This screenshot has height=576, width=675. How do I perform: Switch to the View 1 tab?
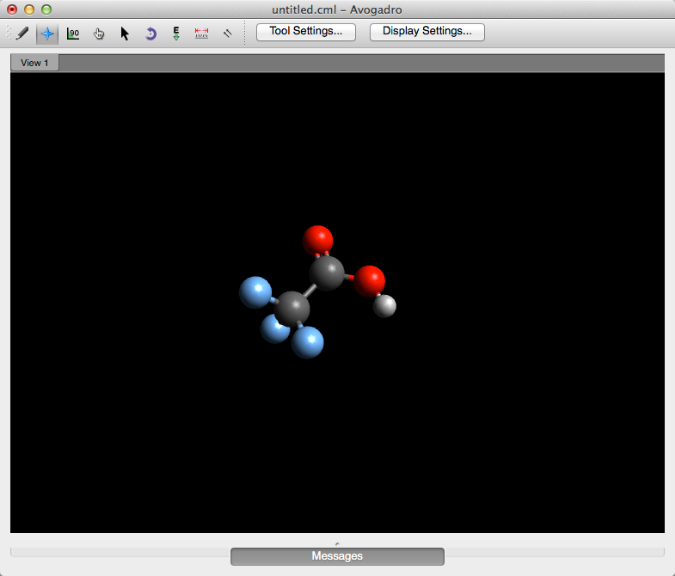tap(35, 63)
